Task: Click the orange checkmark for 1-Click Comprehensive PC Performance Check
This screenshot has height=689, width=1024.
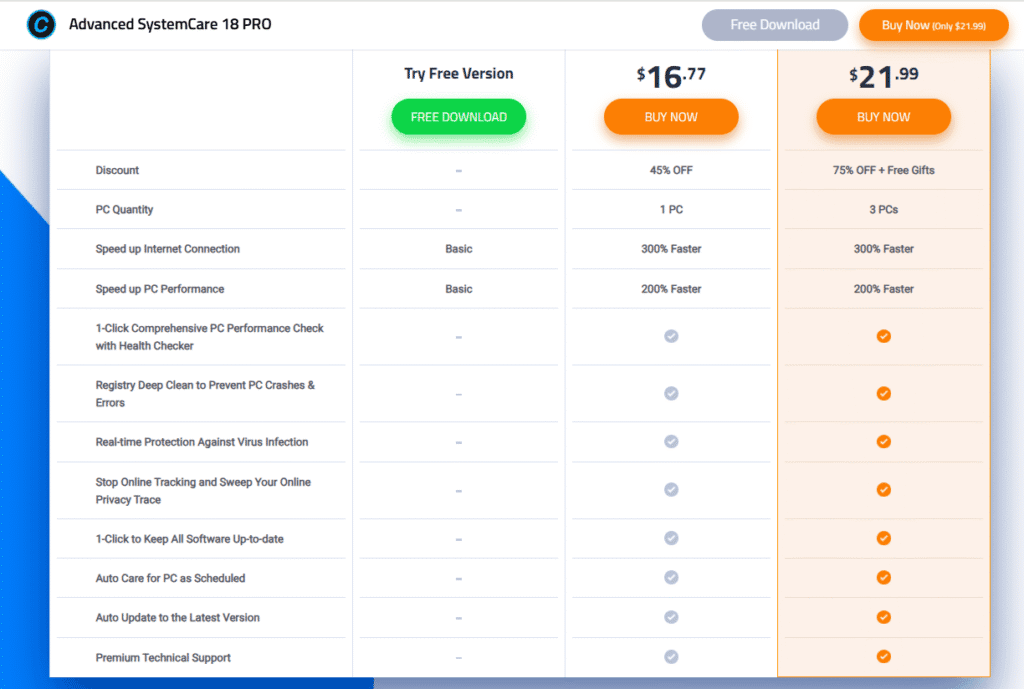Action: 884,336
